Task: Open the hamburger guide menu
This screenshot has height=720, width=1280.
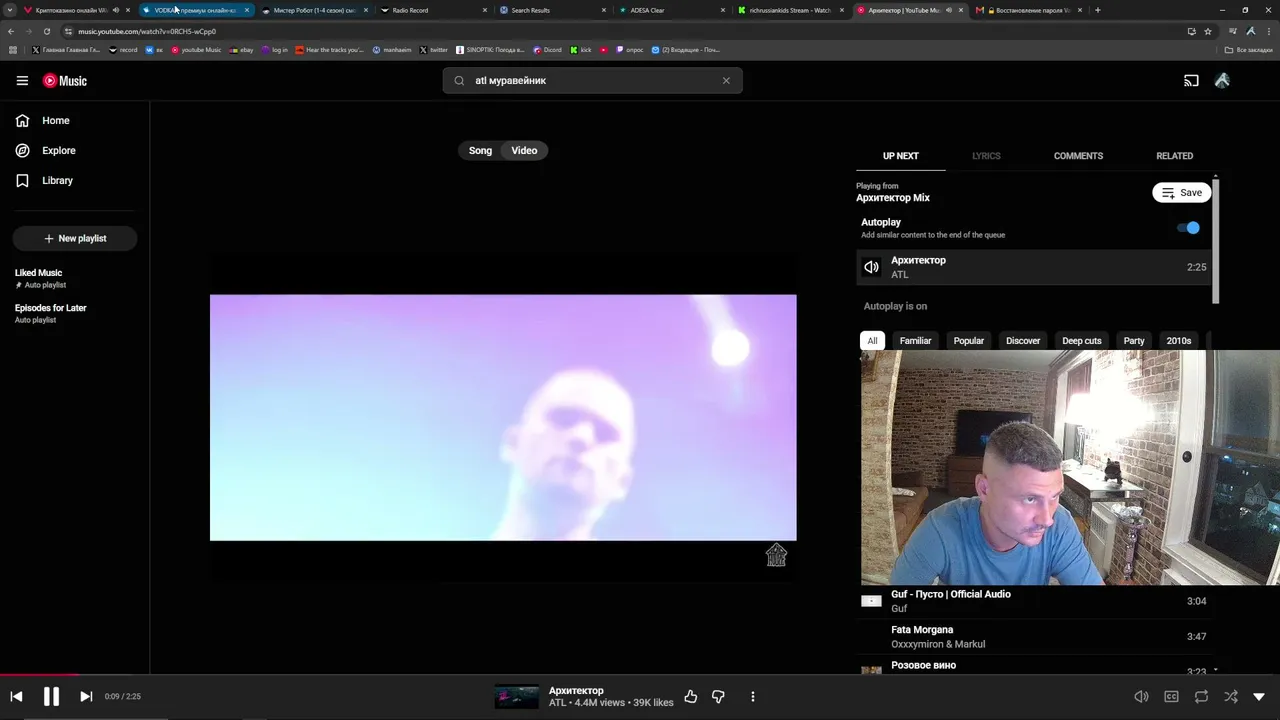Action: (x=22, y=81)
